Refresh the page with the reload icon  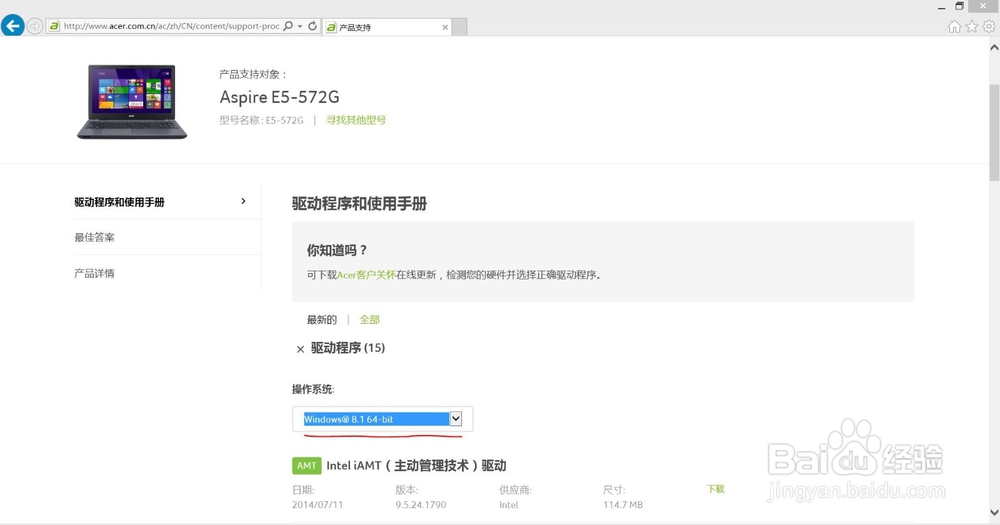point(312,26)
